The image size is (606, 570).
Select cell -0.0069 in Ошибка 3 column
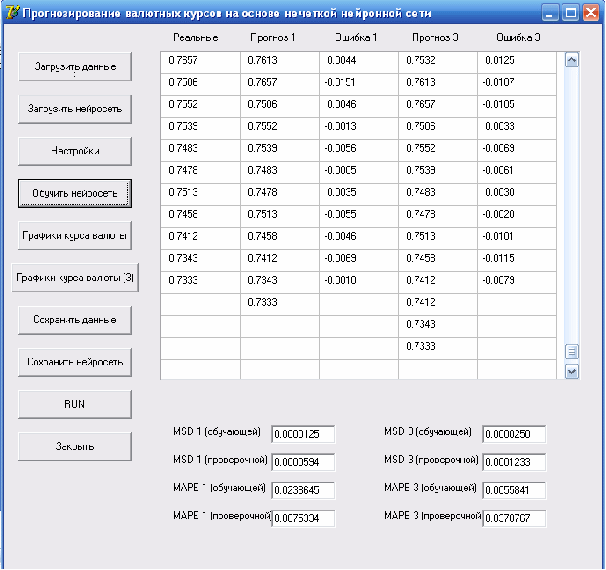pos(517,150)
